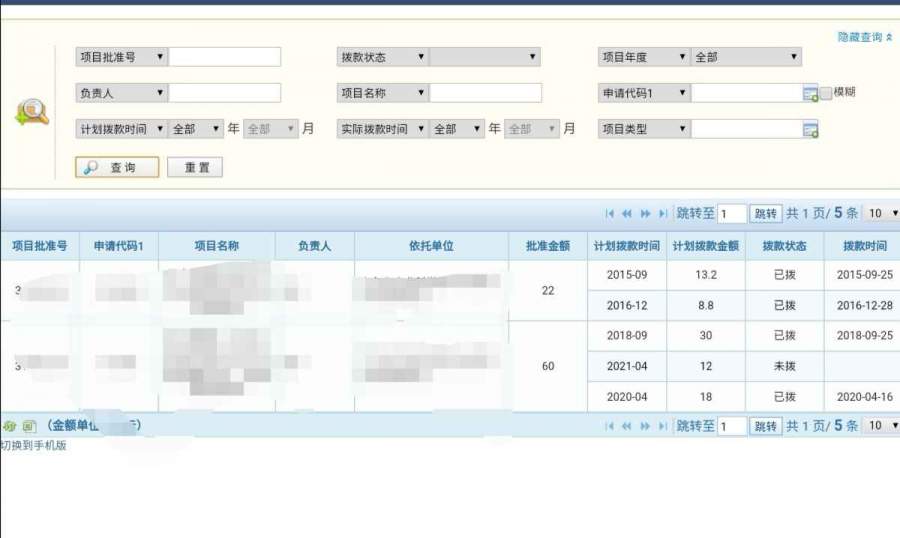Click the export icon left of 金额单位
The width and height of the screenshot is (900, 538).
pos(29,426)
